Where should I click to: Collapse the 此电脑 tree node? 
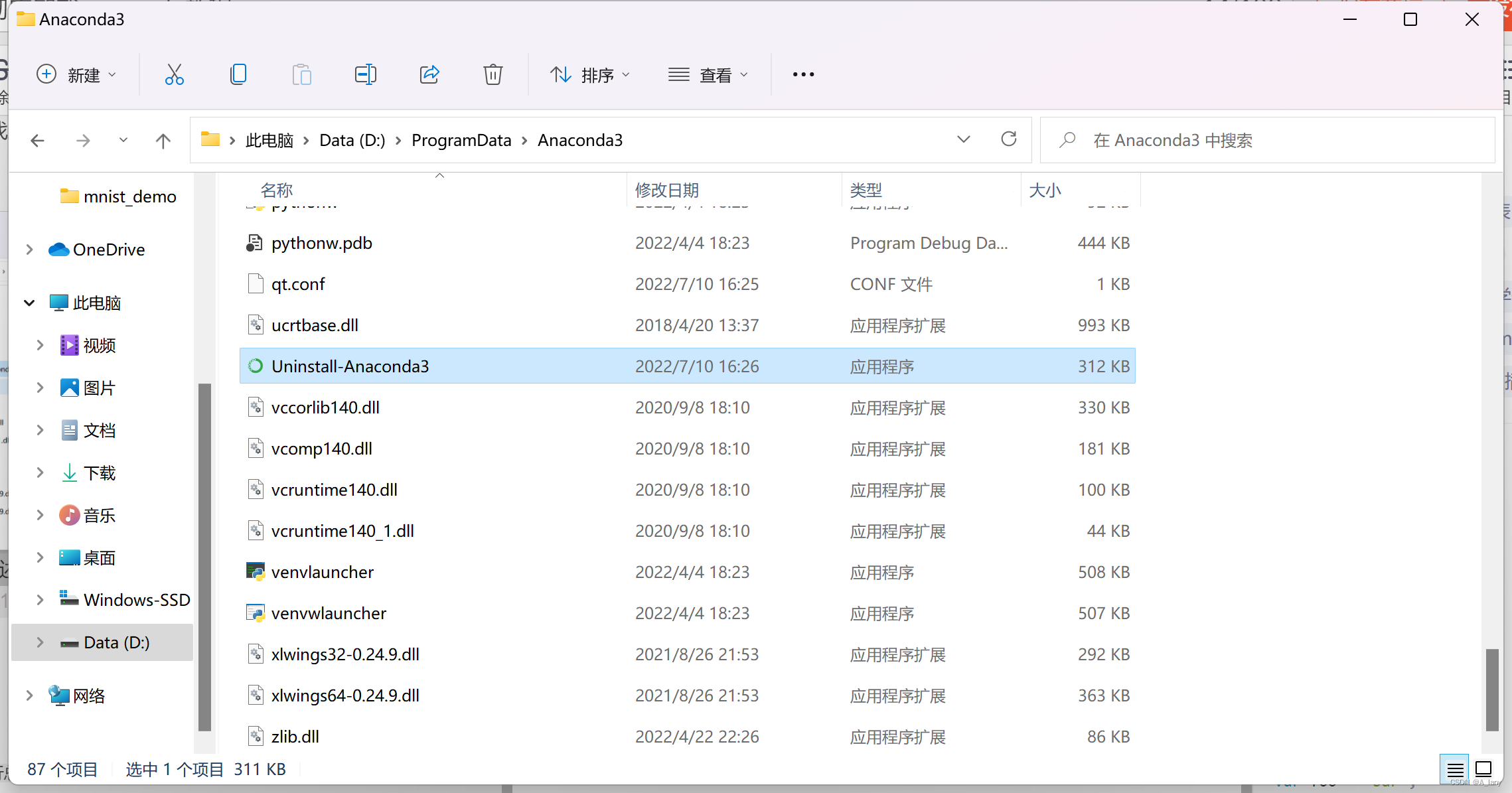pyautogui.click(x=29, y=303)
